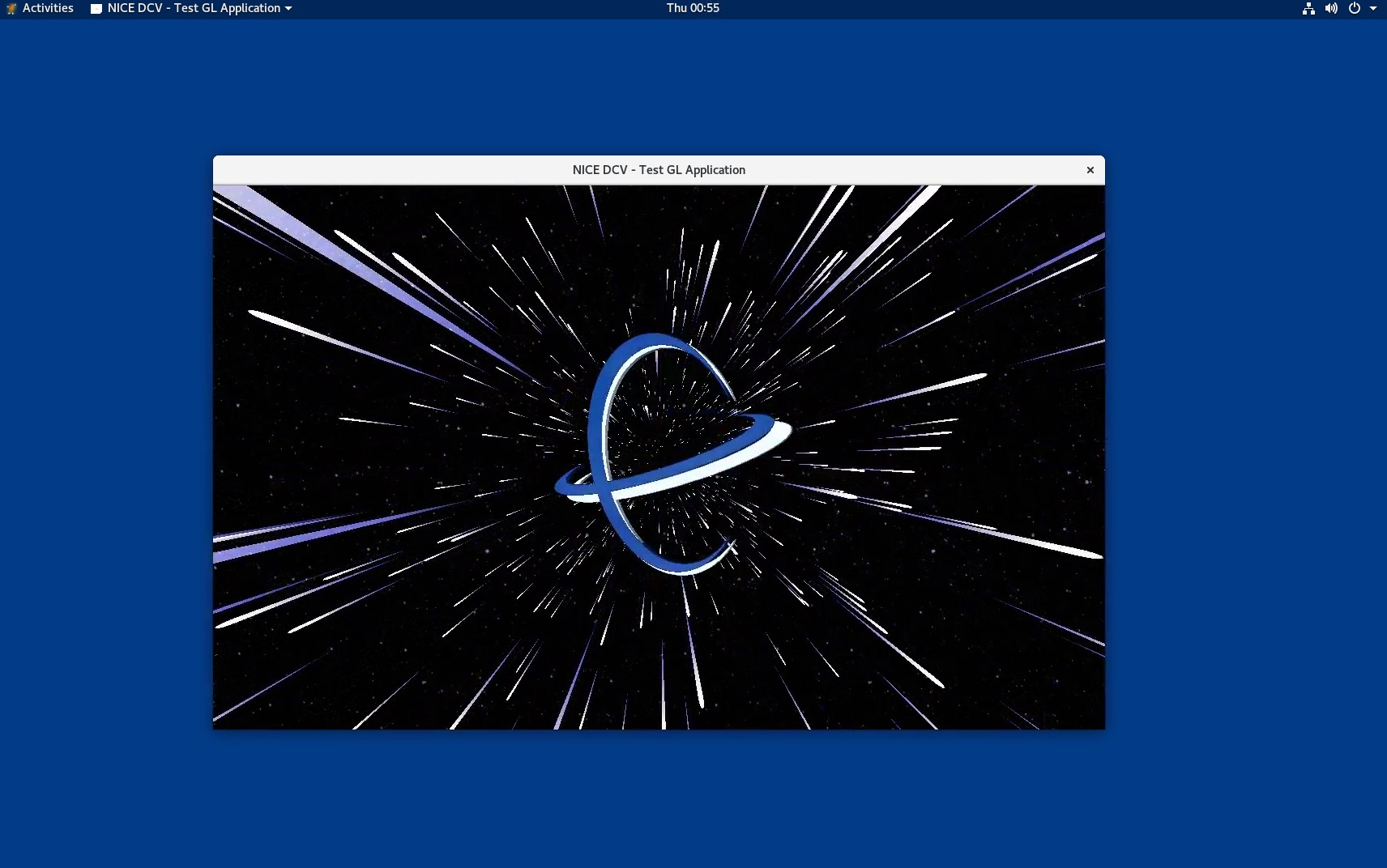1387x868 pixels.
Task: Open the Activities overview
Action: [48, 8]
